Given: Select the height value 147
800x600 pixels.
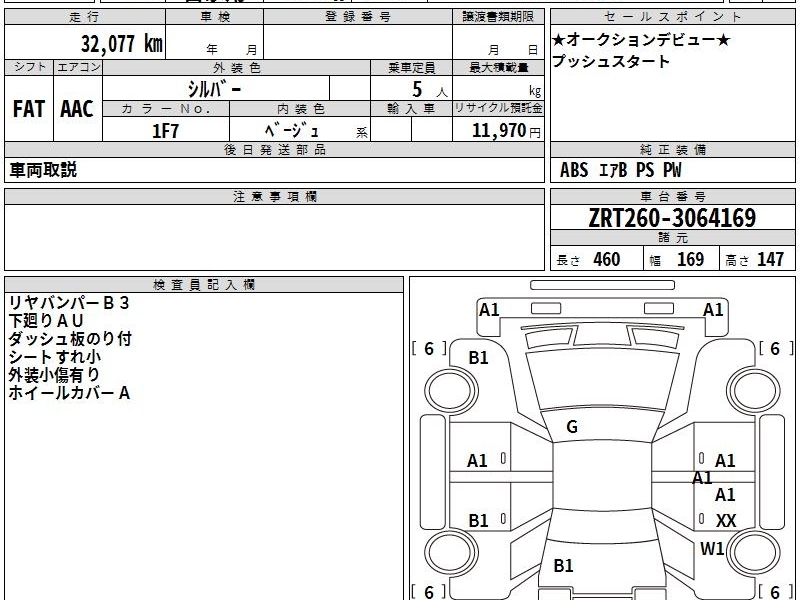Looking at the screenshot, I should 770,259.
